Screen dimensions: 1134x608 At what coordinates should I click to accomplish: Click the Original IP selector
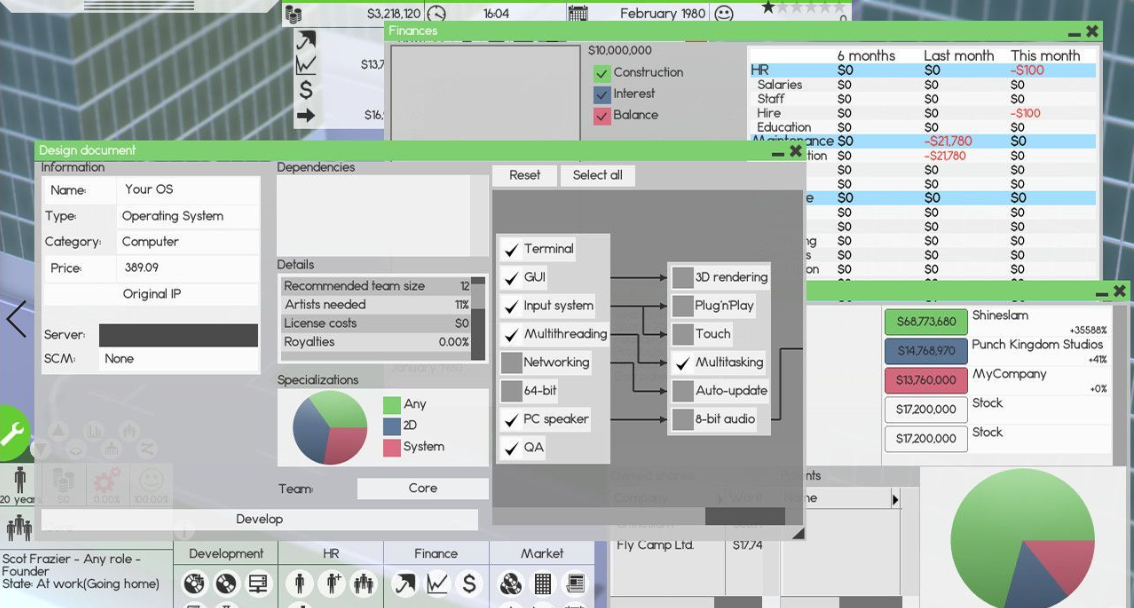[151, 294]
